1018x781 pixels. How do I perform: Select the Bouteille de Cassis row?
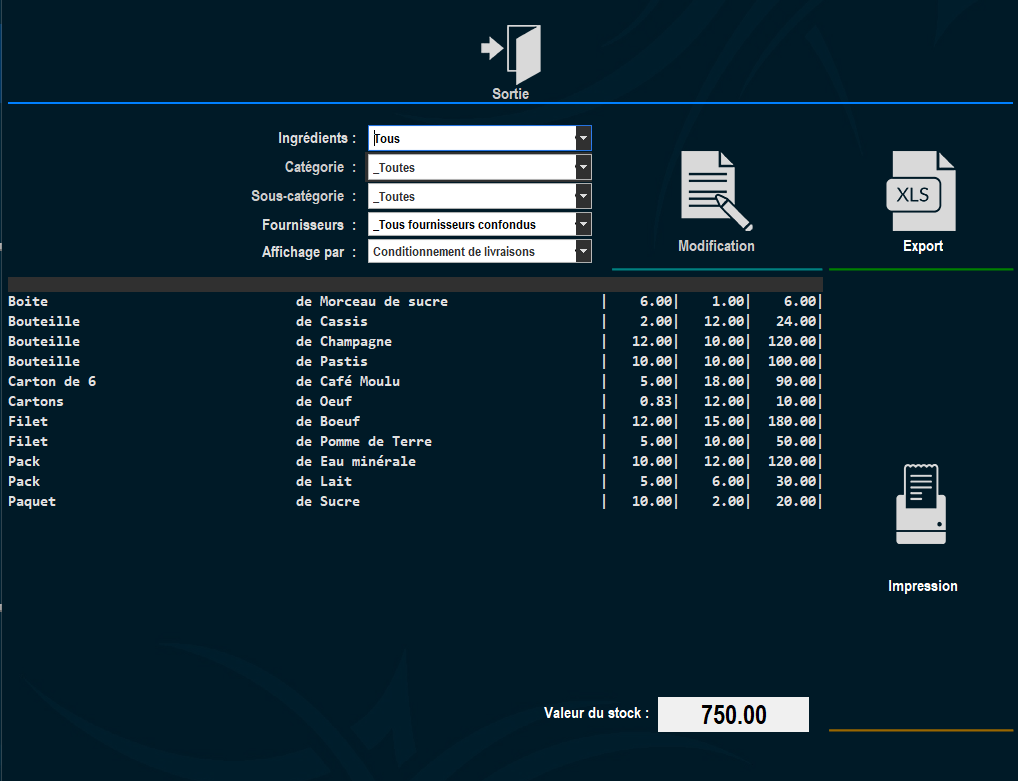click(x=416, y=321)
